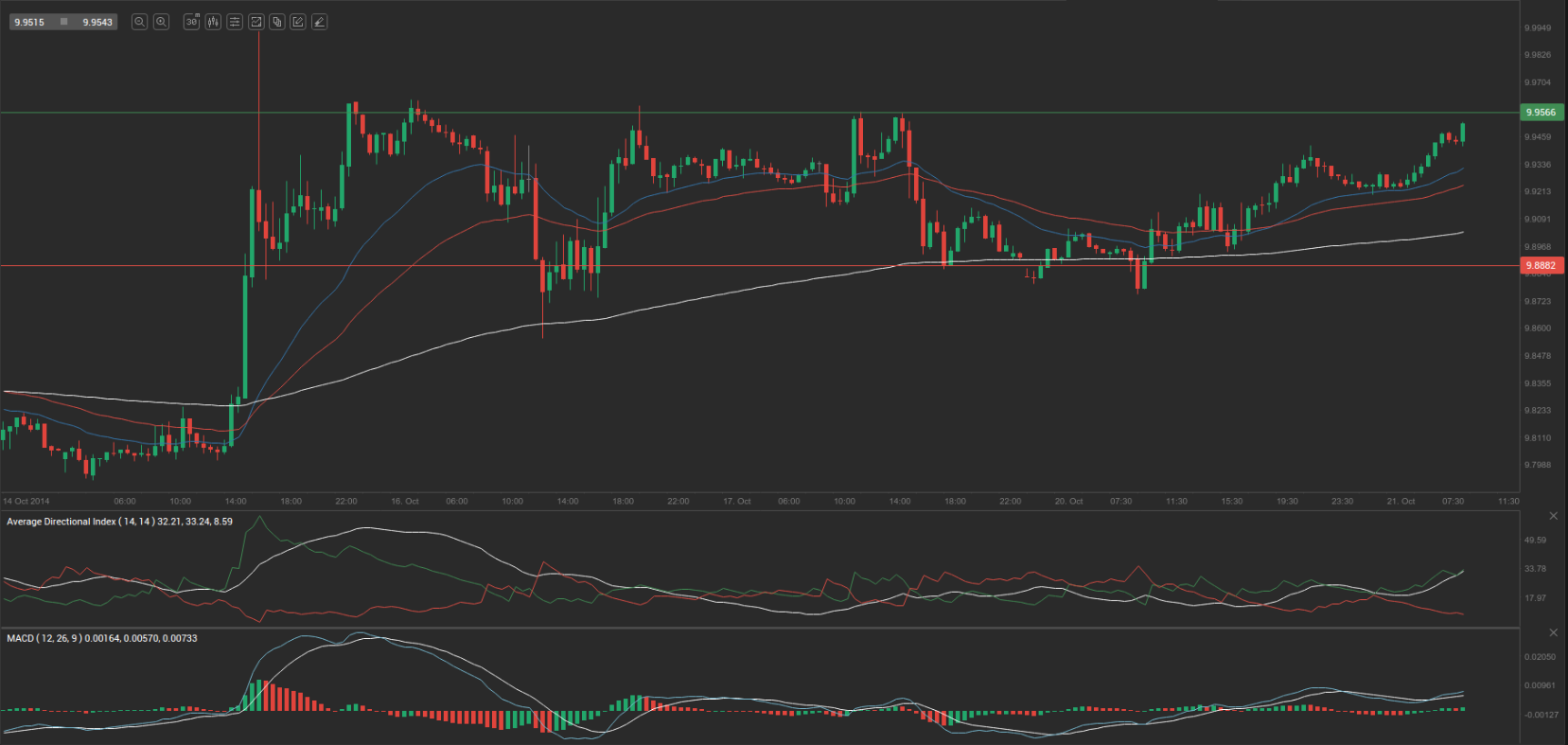Screen dimensions: 1568x745
Task: Click the green 9.9566 price label
Action: pyautogui.click(x=1541, y=113)
